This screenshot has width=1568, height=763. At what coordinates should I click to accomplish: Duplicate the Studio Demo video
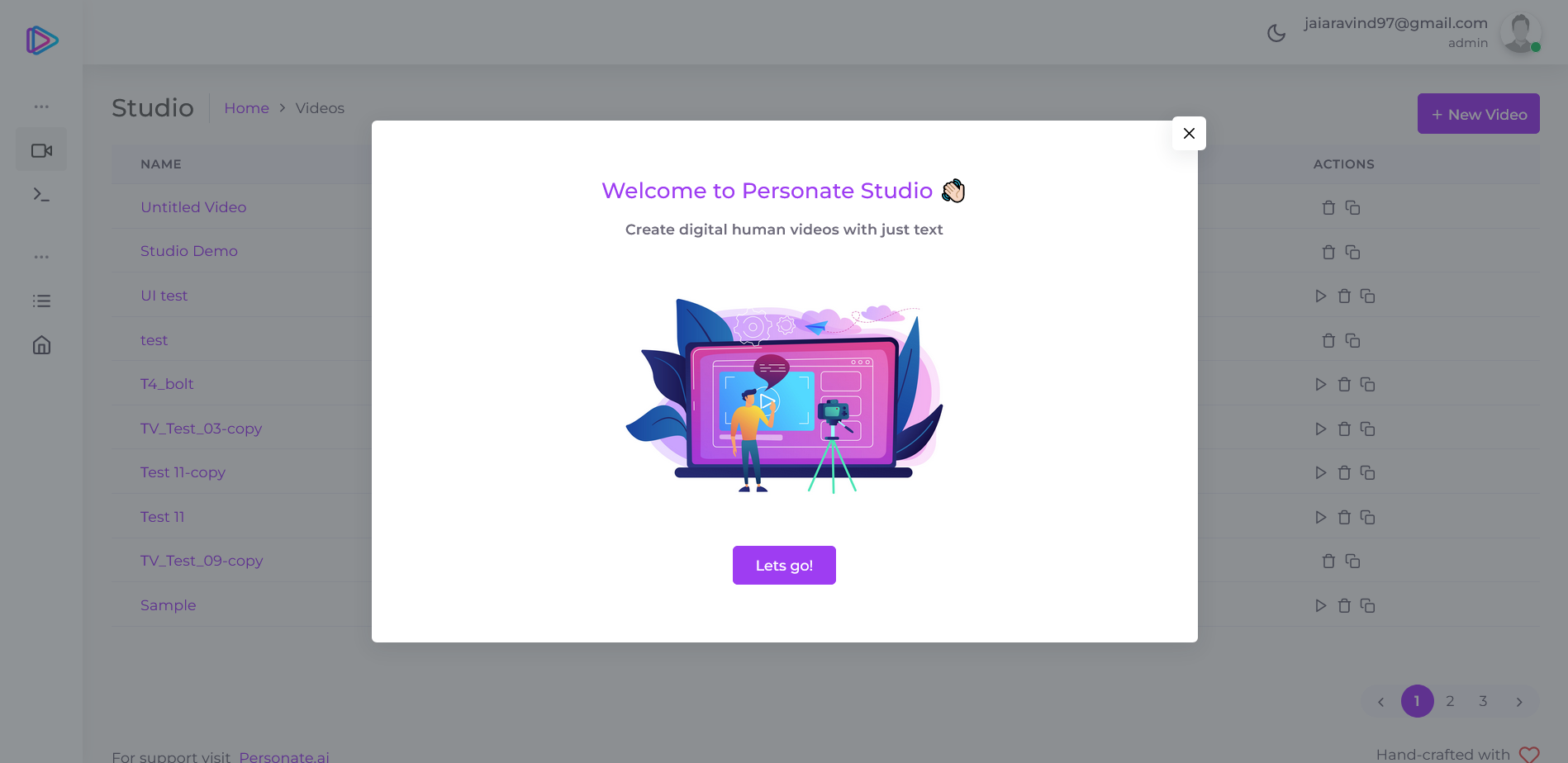click(1353, 251)
